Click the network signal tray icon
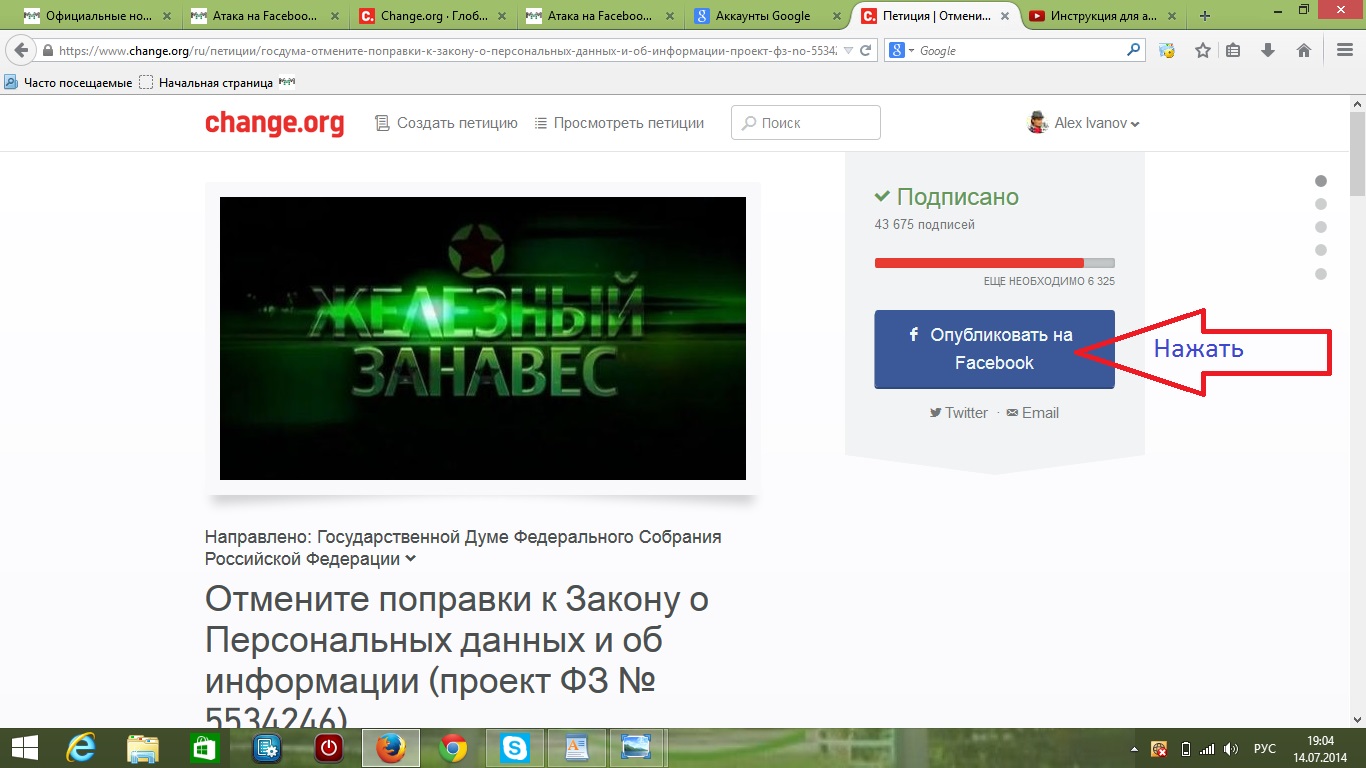Screen dimensions: 1366x768 coord(1207,749)
